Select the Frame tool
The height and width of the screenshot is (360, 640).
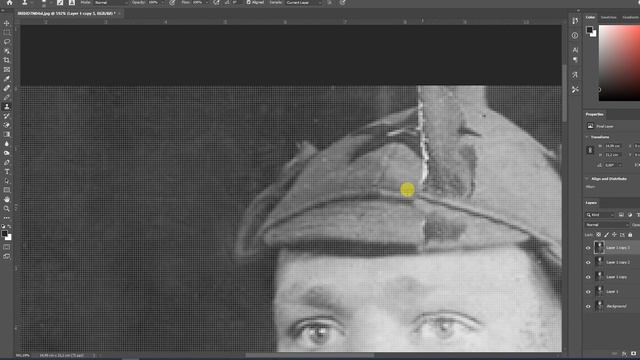(7, 70)
